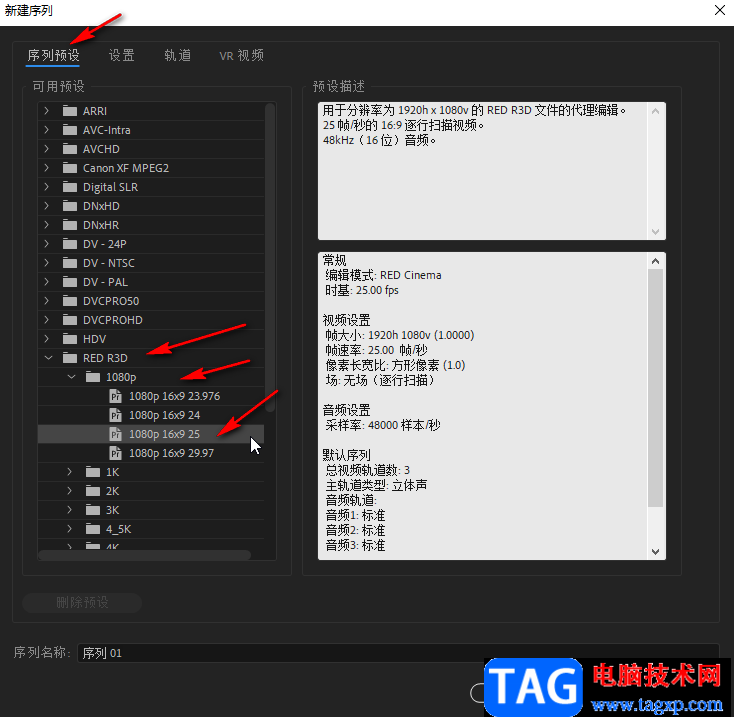Open the 设置 tab
The image size is (734, 717).
pyautogui.click(x=122, y=56)
